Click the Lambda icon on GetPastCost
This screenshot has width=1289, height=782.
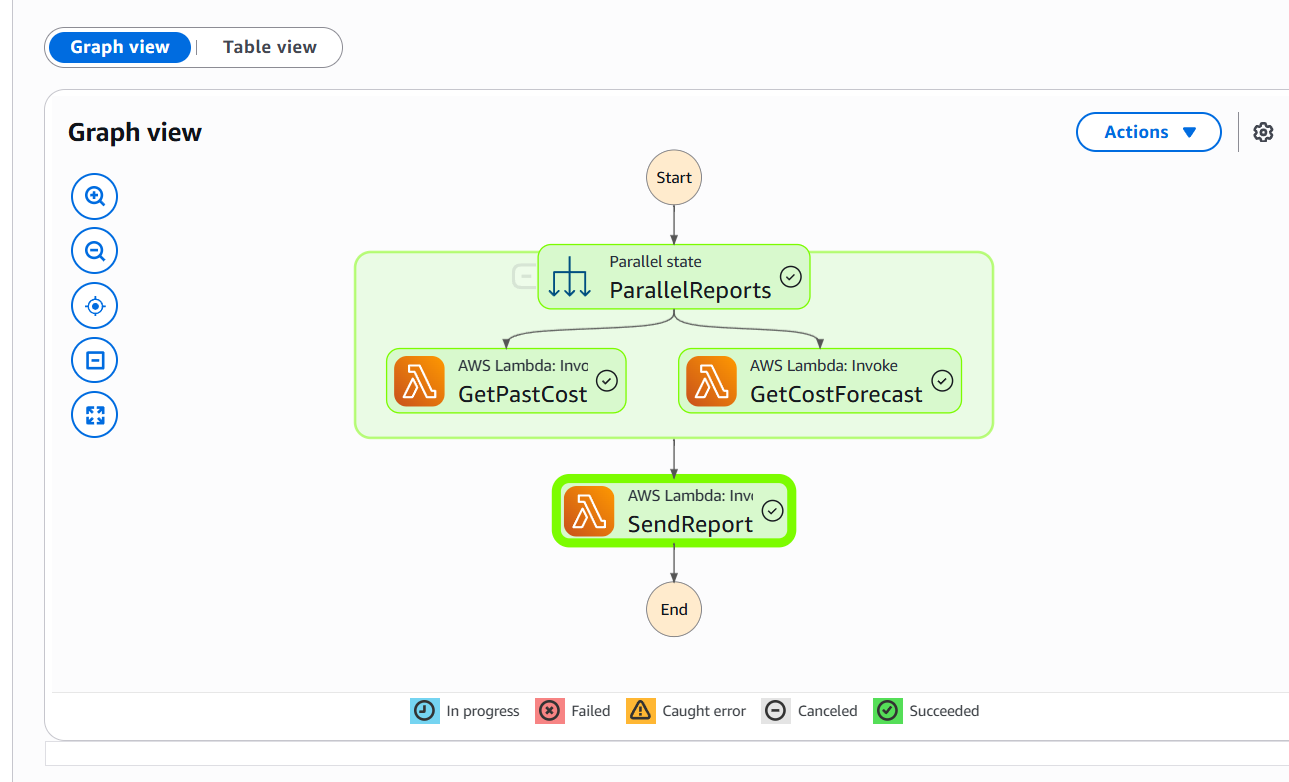(x=419, y=381)
